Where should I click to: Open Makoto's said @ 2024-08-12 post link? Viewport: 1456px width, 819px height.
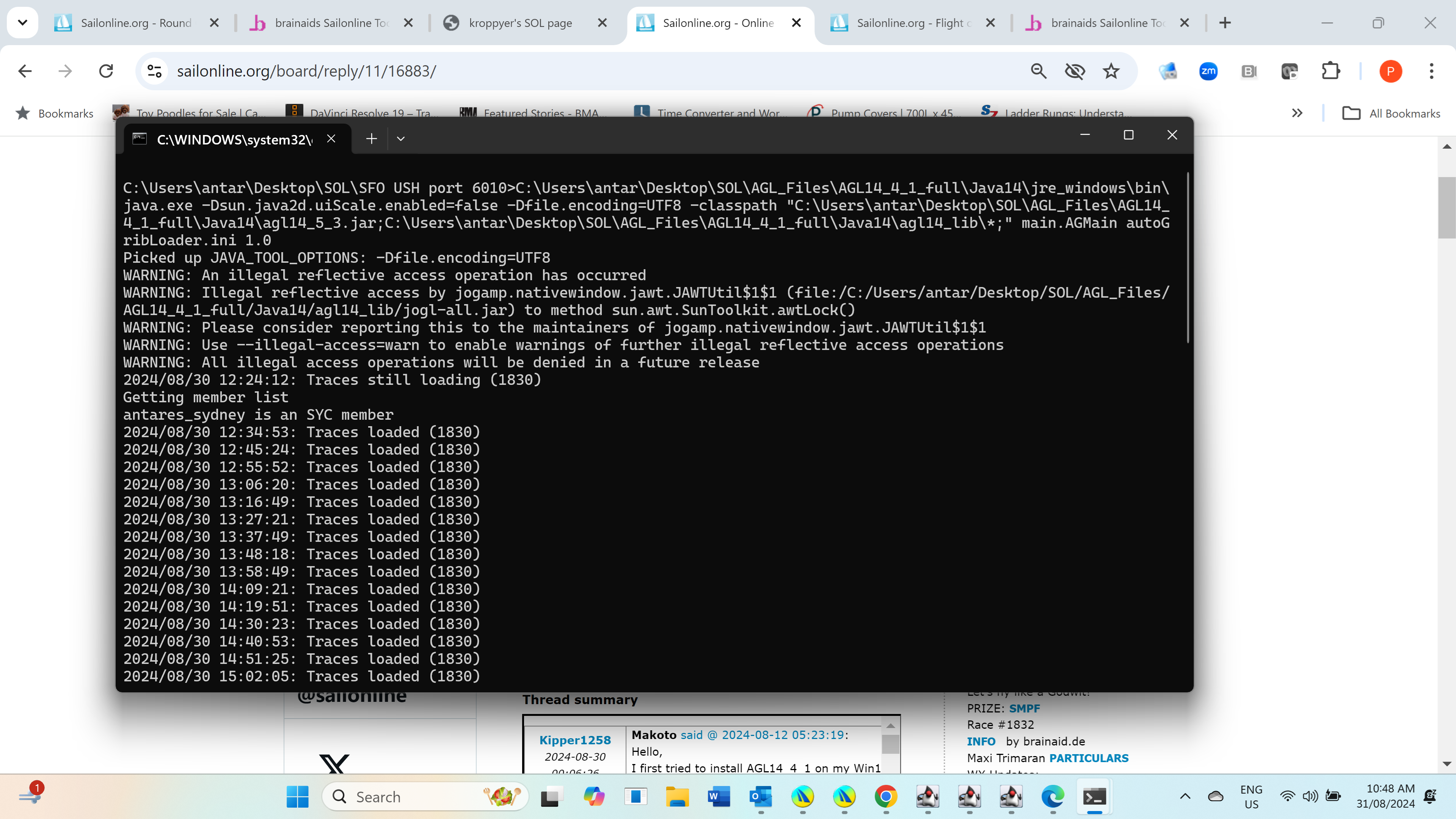(x=763, y=735)
